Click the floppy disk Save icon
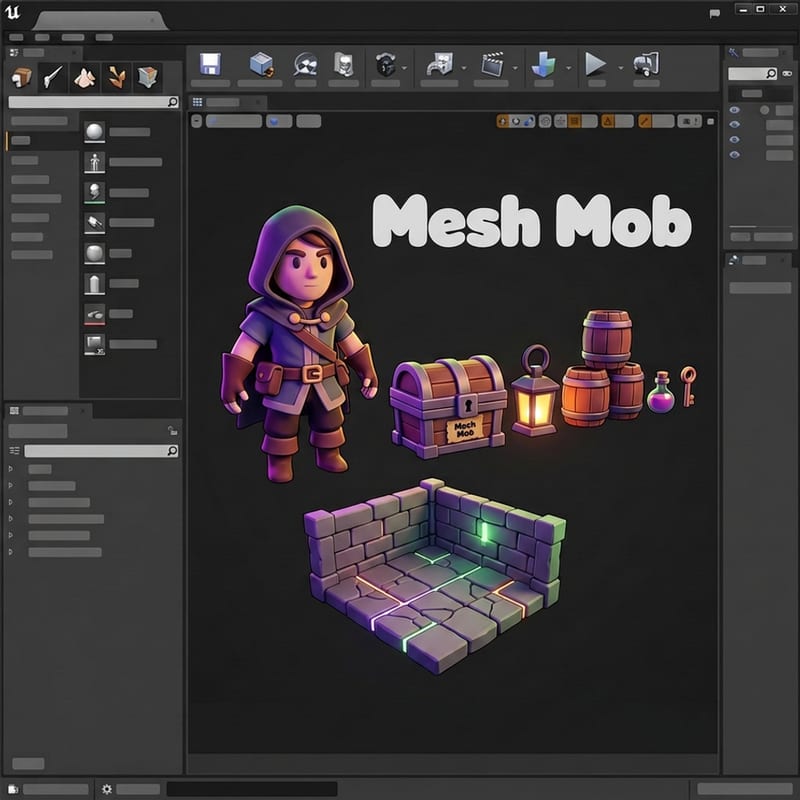 [210, 64]
